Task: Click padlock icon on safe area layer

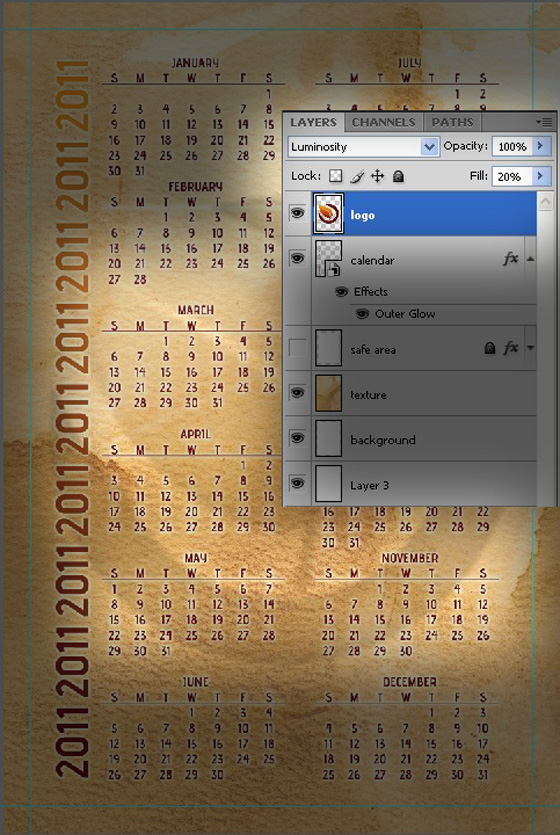Action: (490, 348)
